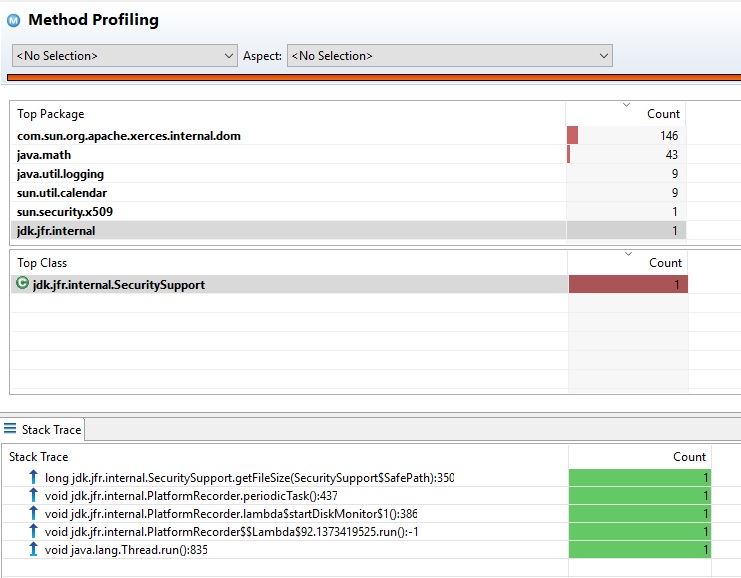Switch to the Stack Trace tab
Viewport: 741px width, 578px height.
(x=51, y=430)
